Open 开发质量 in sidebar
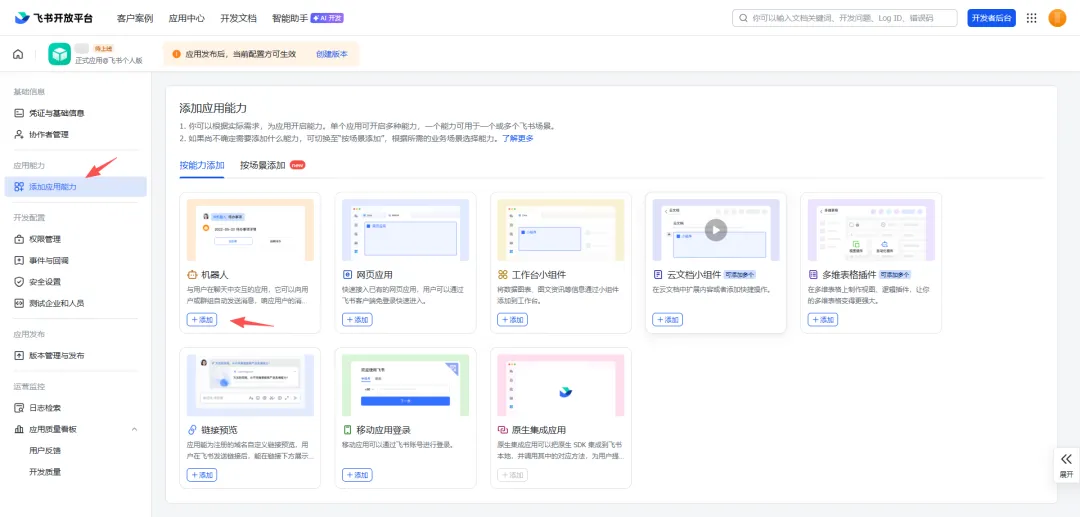Image resolution: width=1080 pixels, height=517 pixels. tap(45, 472)
